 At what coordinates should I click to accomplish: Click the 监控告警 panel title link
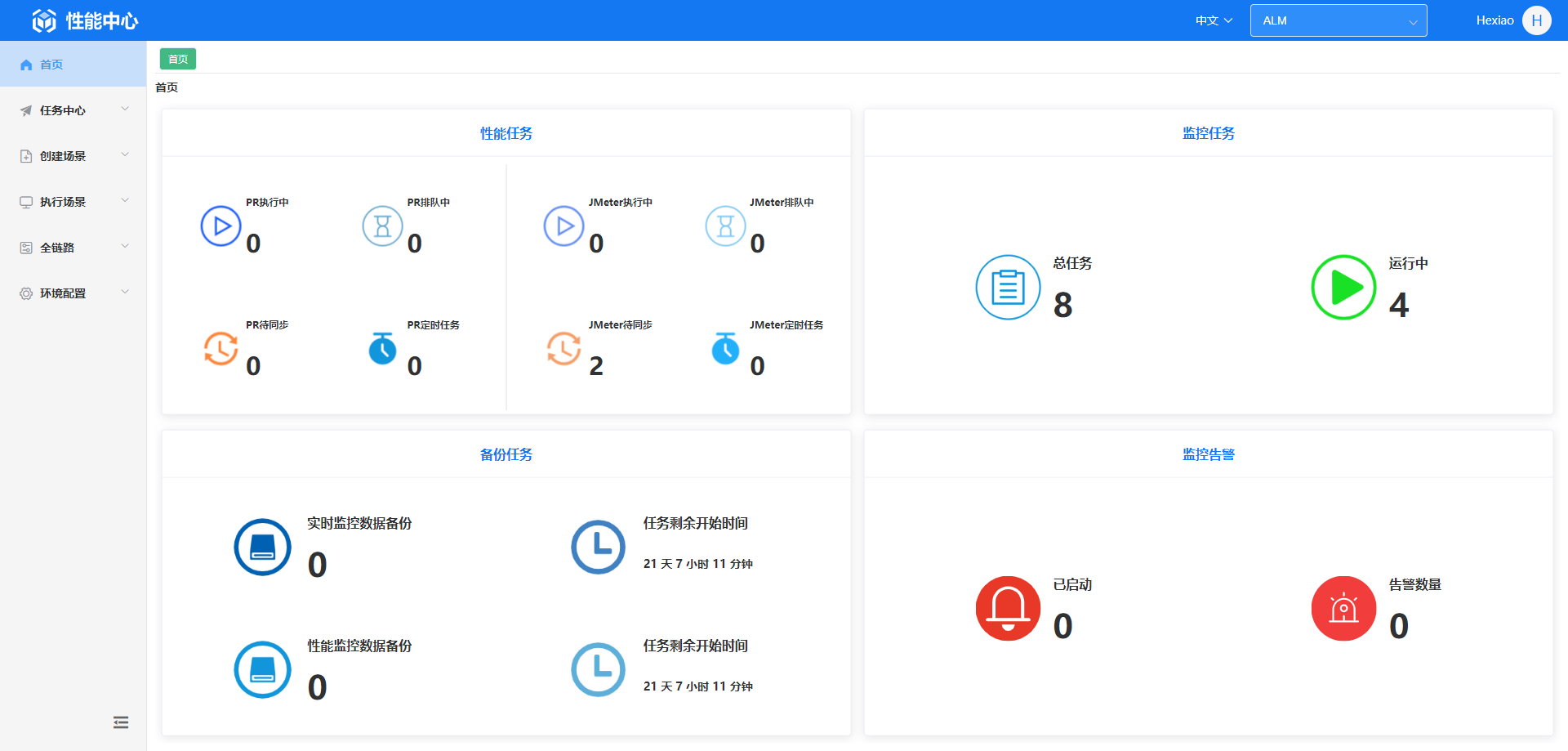click(1208, 454)
